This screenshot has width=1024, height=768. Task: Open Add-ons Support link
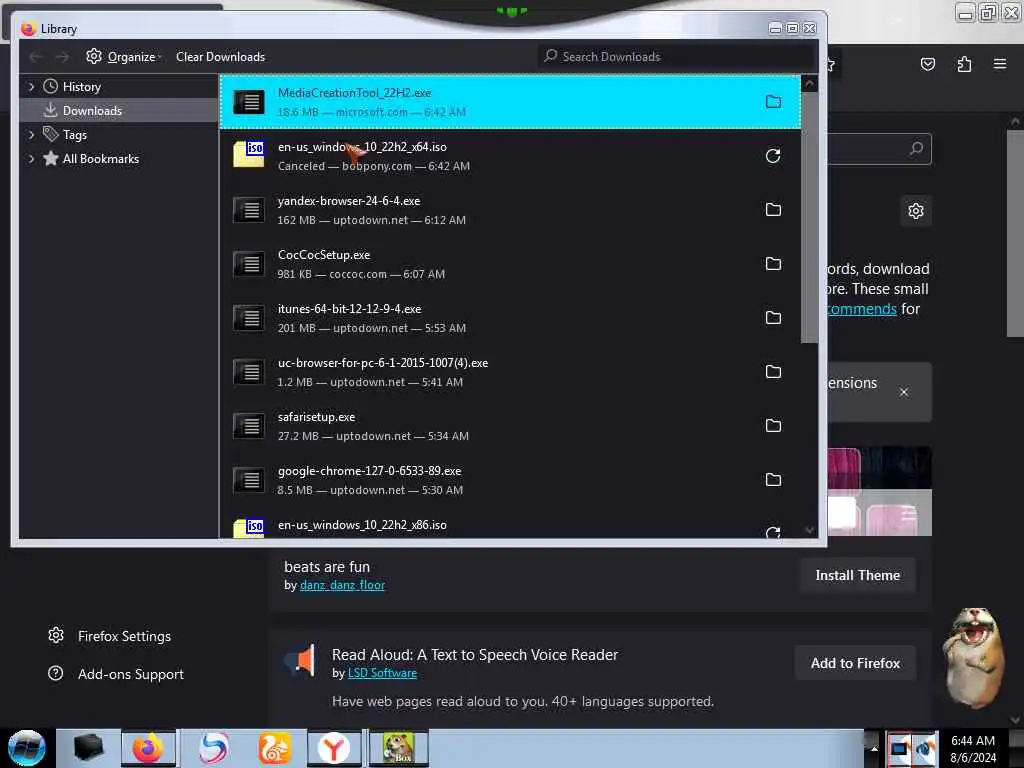pos(116,674)
